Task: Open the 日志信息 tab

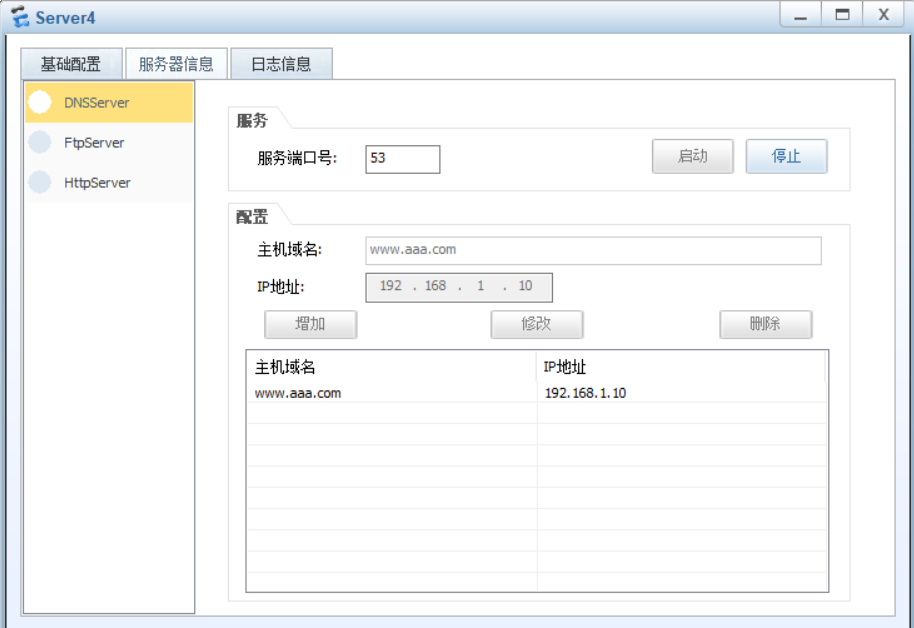Action: (281, 62)
